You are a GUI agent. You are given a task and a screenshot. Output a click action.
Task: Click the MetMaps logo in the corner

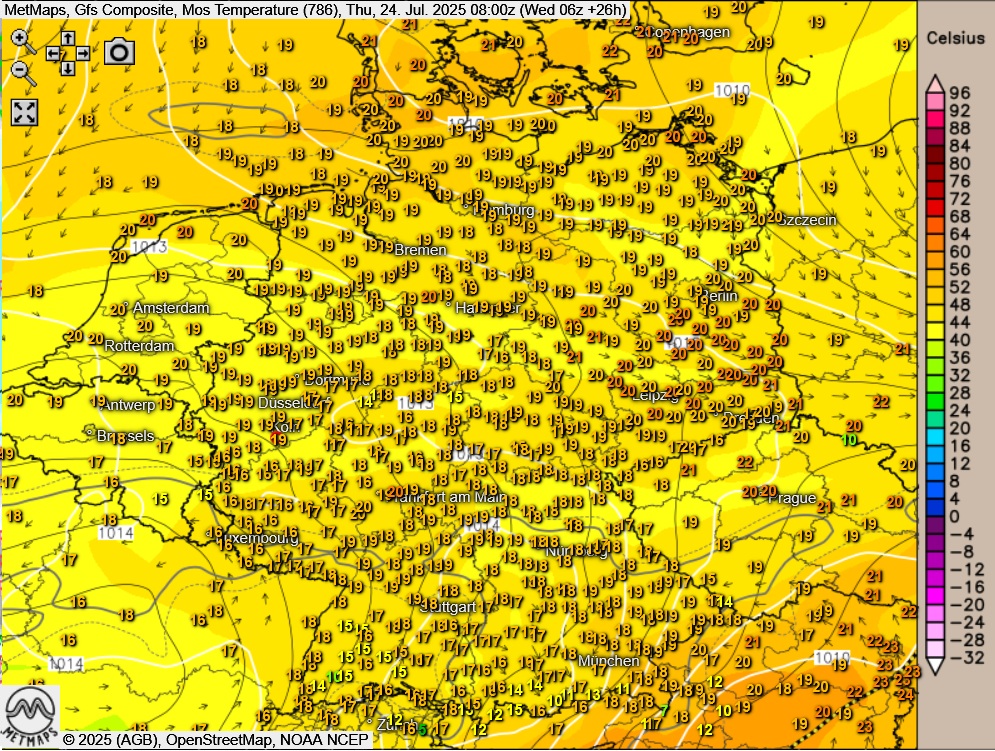(x=29, y=716)
